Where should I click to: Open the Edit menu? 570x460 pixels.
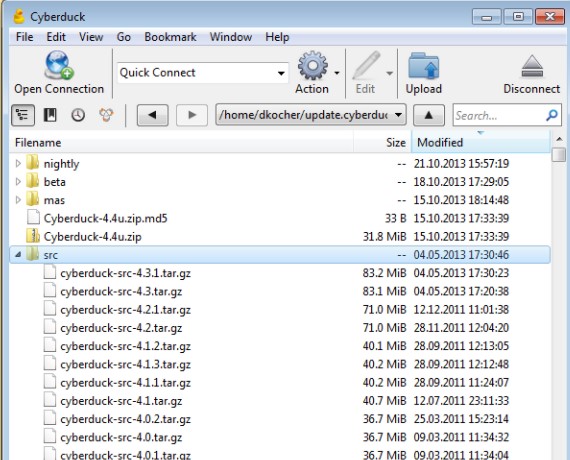pos(56,37)
